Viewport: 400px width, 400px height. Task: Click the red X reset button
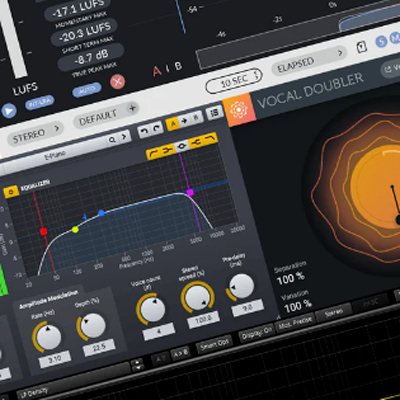[117, 81]
